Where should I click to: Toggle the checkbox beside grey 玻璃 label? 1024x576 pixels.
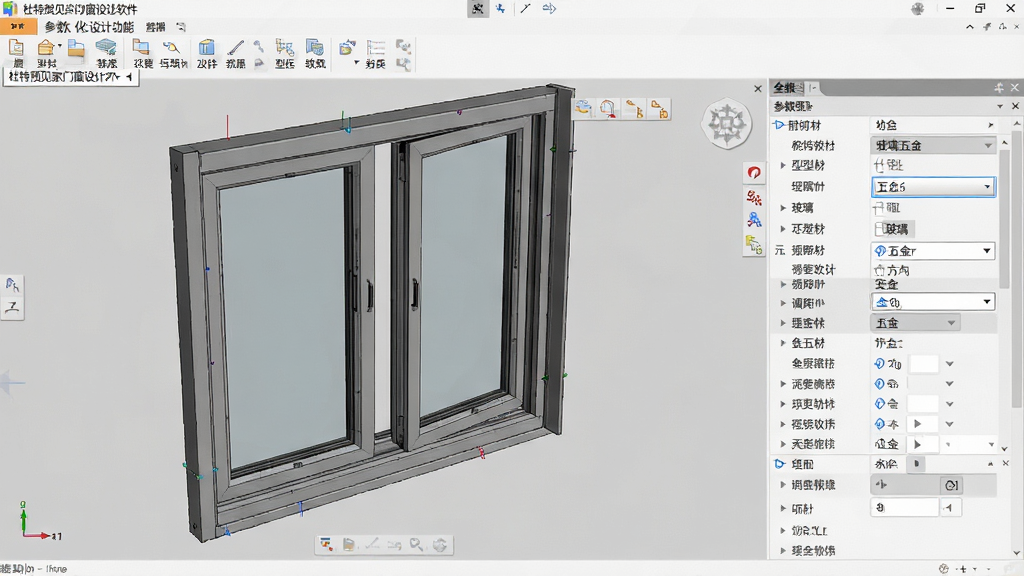(x=880, y=229)
